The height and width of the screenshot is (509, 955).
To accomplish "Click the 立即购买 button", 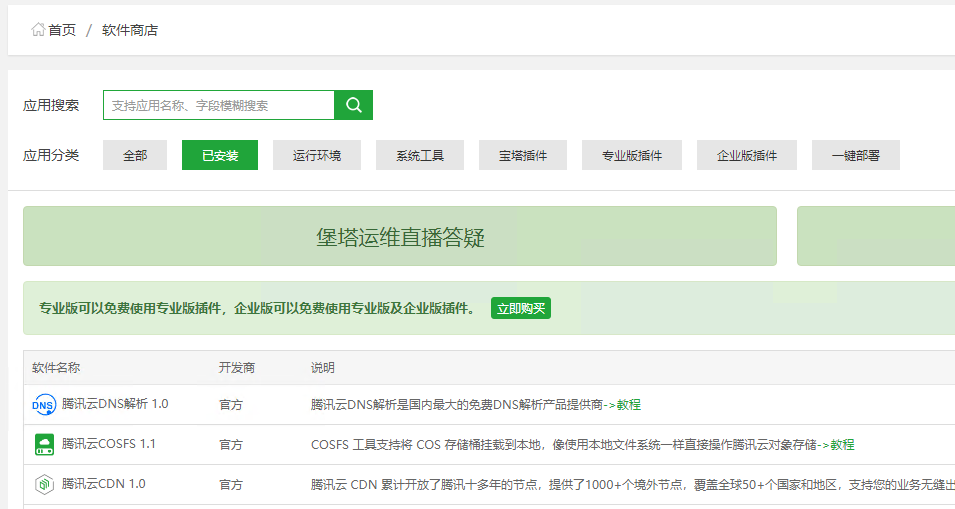I will (521, 308).
